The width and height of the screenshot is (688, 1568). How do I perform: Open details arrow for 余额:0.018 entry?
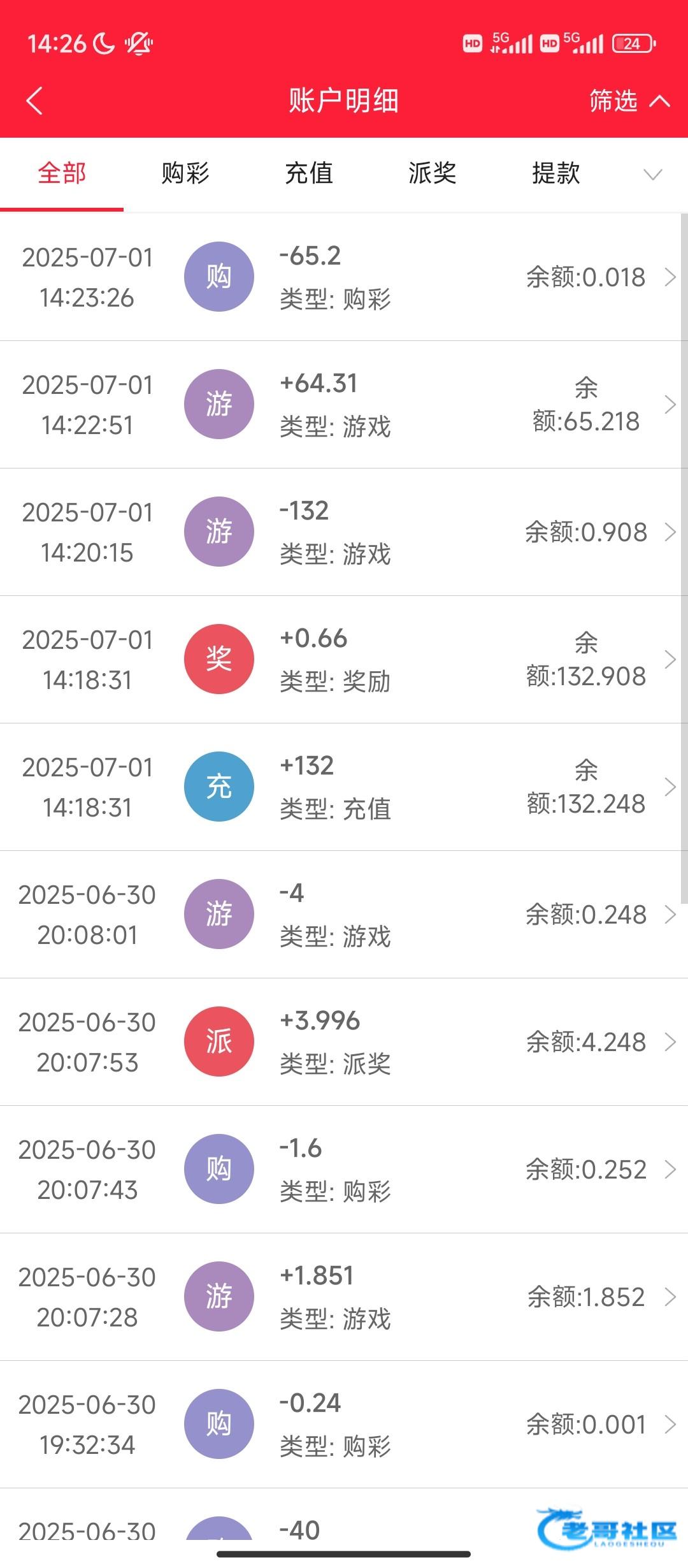pos(670,277)
